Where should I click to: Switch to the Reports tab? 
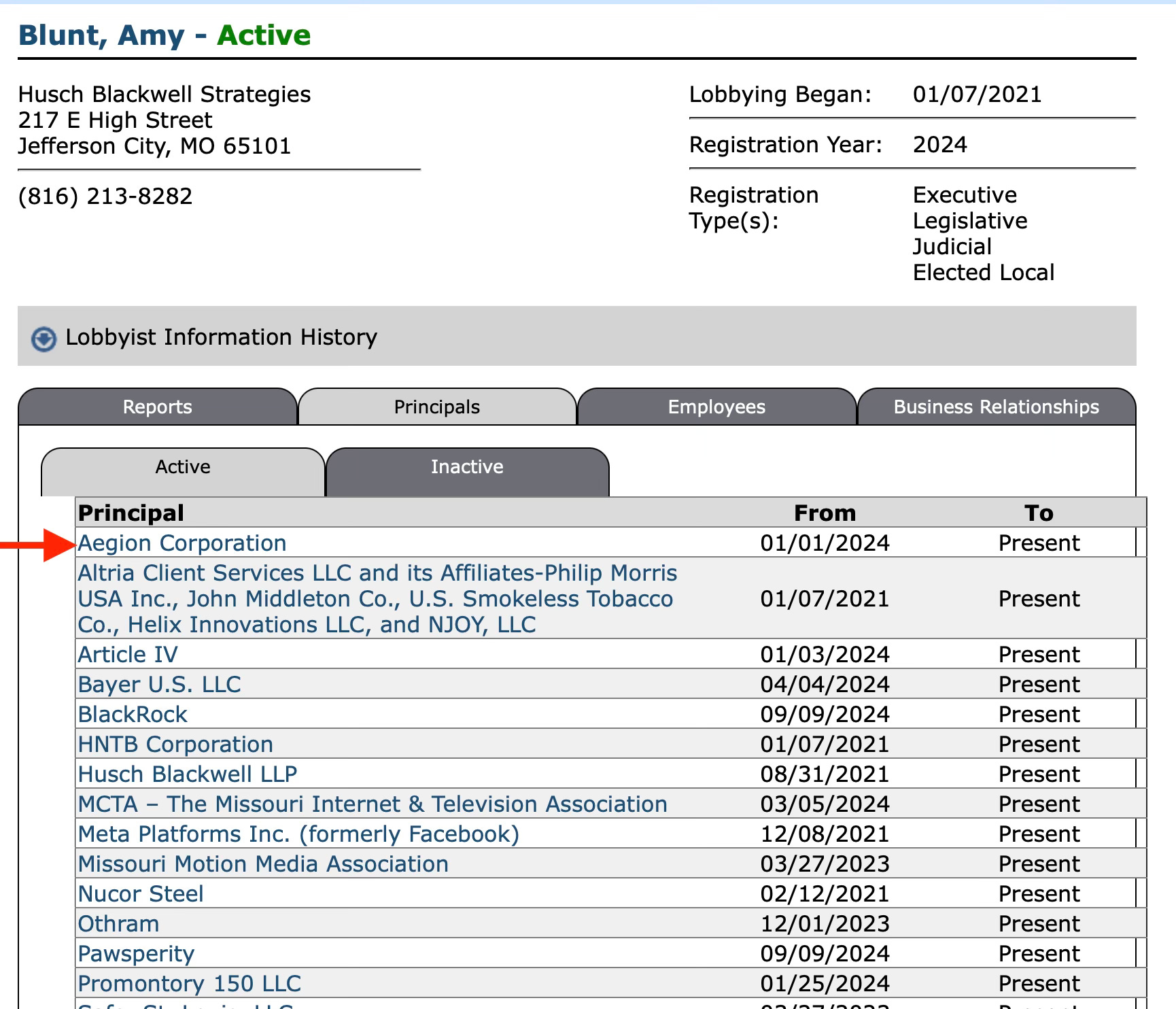[x=157, y=407]
